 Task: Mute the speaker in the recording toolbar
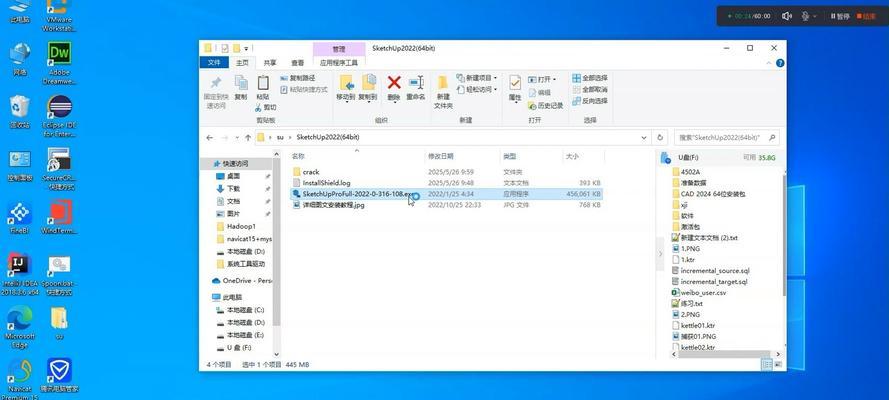786,16
